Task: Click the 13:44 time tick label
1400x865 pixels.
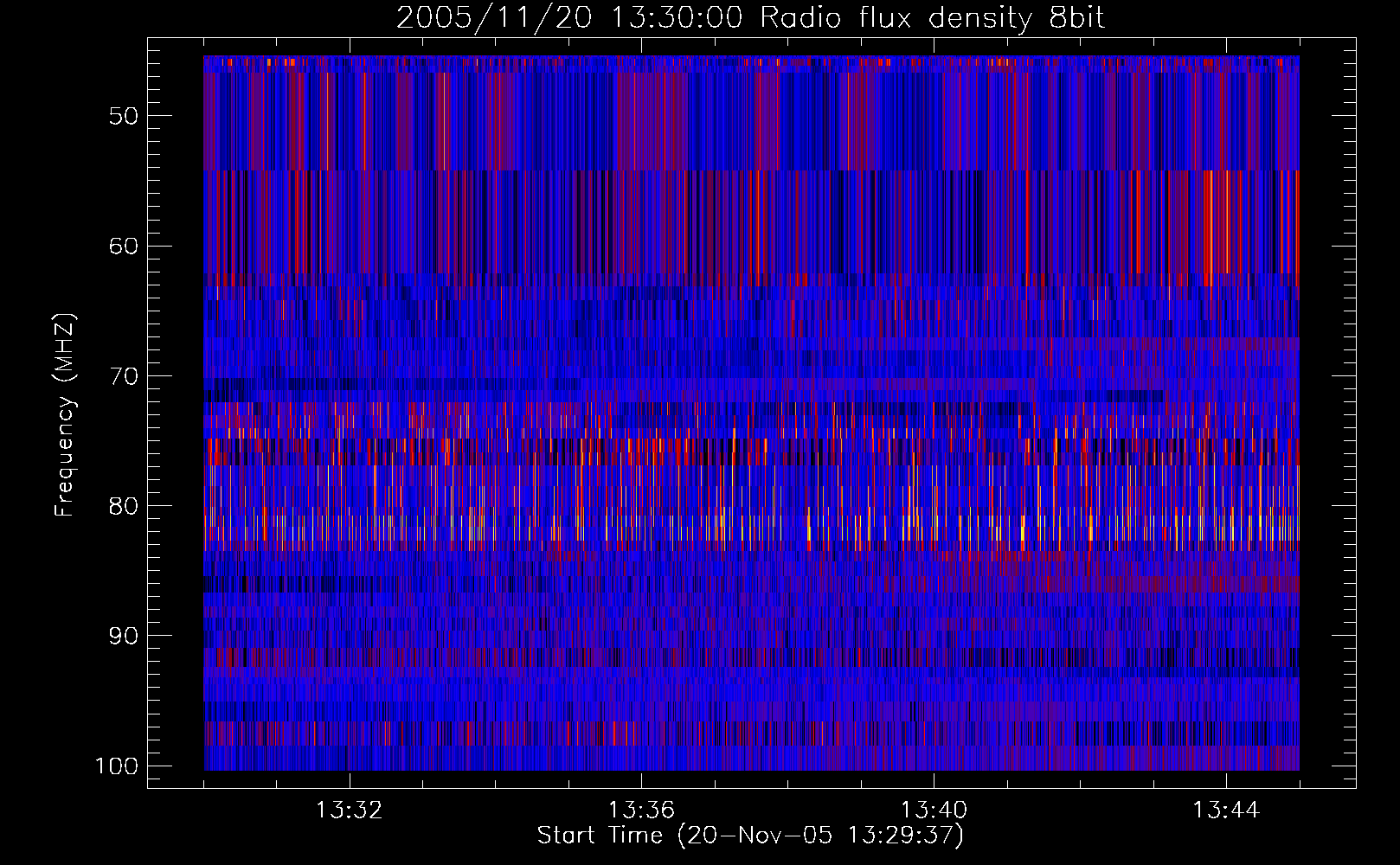Action: coord(1226,811)
